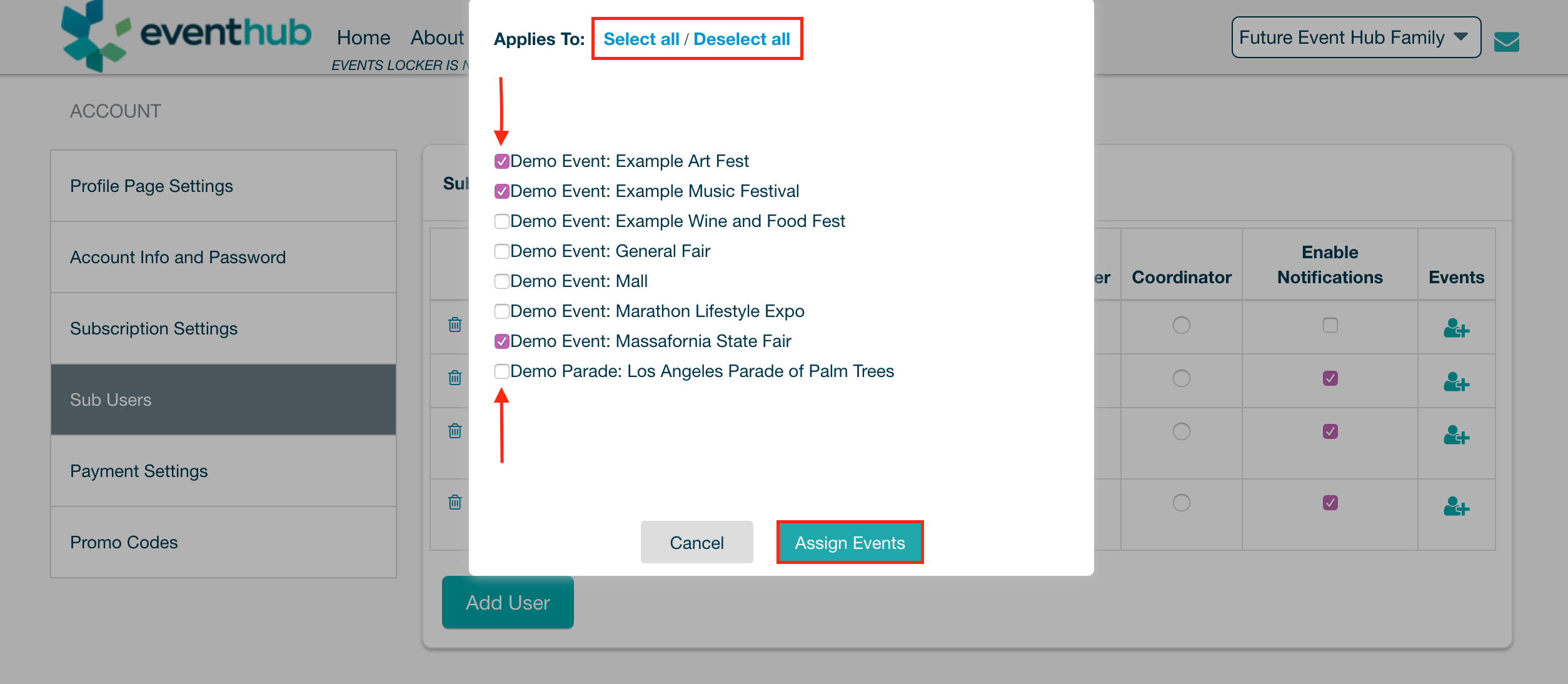The height and width of the screenshot is (684, 1568).
Task: Click trash icon in first user row
Action: pos(455,325)
